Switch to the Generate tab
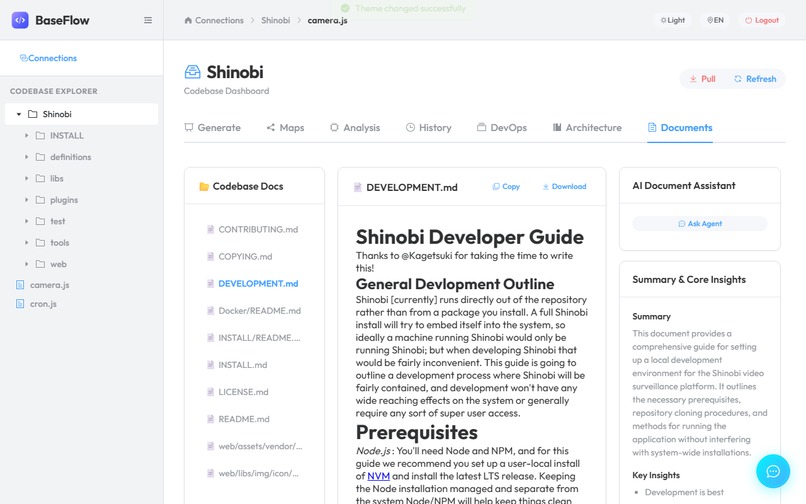 point(212,128)
